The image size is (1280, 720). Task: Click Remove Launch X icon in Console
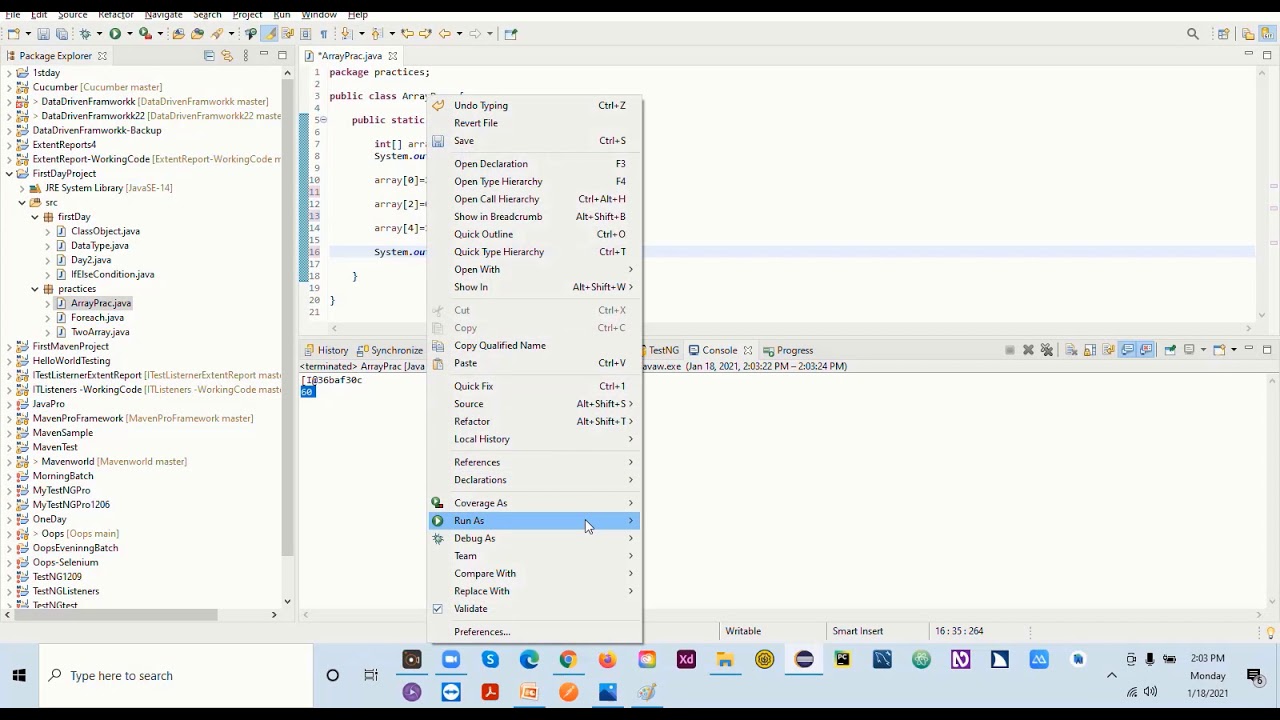(x=1028, y=350)
